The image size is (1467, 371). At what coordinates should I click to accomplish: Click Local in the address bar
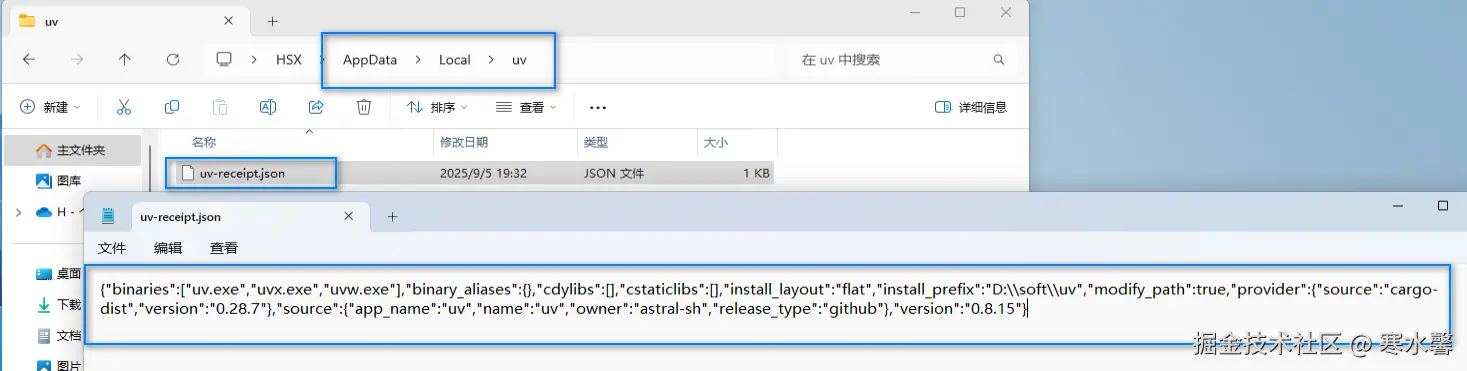point(455,60)
